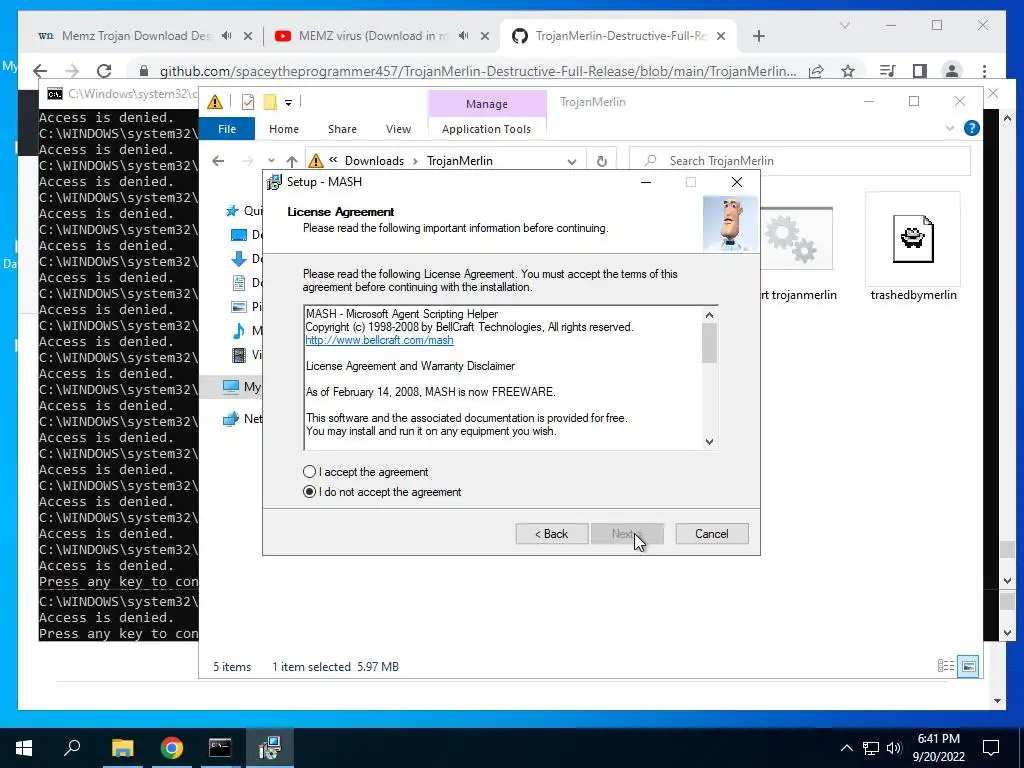Click the Videos icon in navigation pane
The height and width of the screenshot is (768, 1024).
239,355
